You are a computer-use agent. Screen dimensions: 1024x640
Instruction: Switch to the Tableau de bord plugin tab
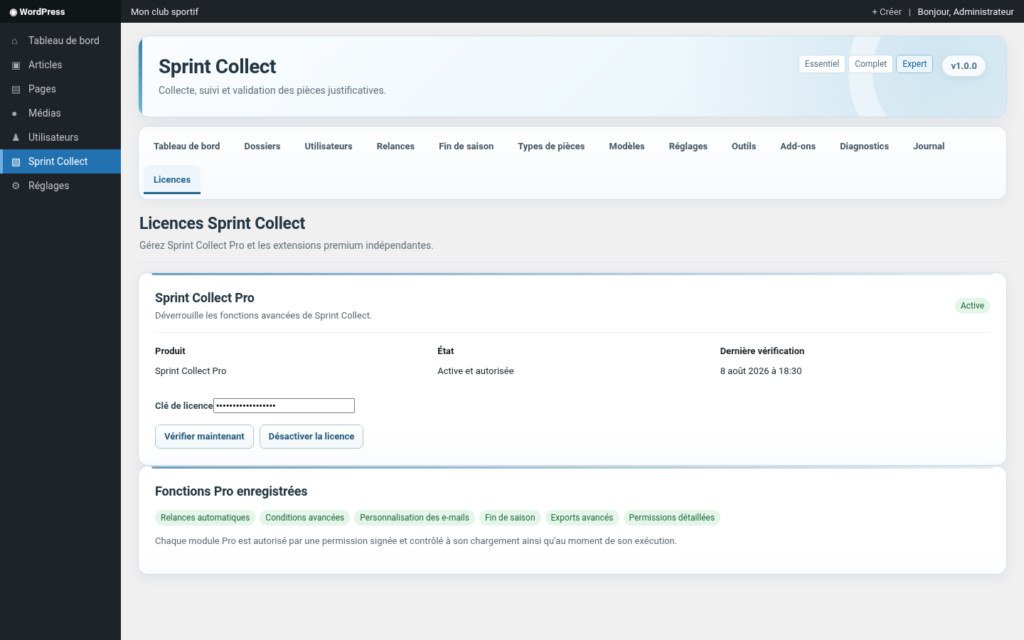pos(187,146)
